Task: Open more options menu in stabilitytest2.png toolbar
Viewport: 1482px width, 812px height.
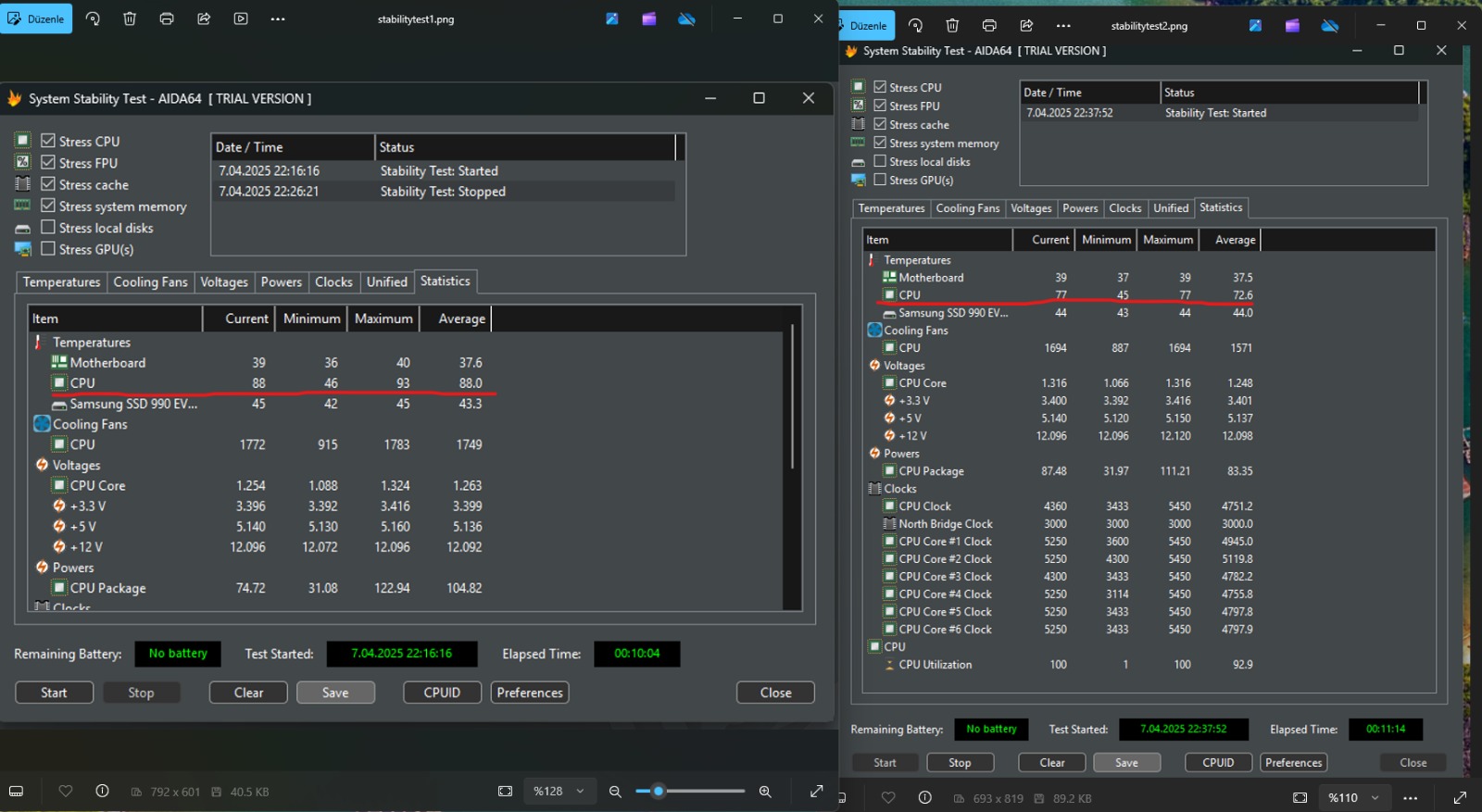Action: 1063,26
